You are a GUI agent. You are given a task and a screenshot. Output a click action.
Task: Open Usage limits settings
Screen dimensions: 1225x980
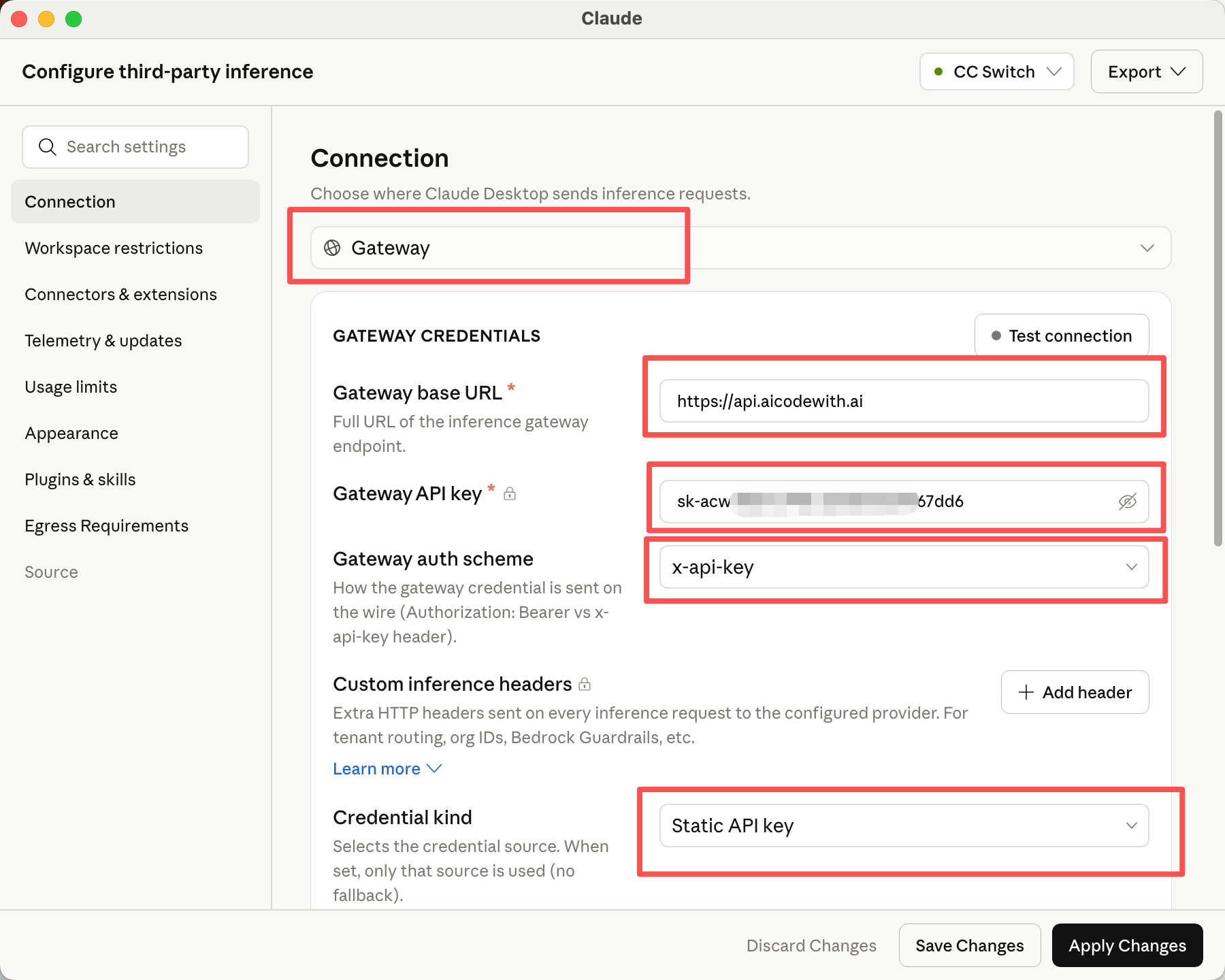135,387
